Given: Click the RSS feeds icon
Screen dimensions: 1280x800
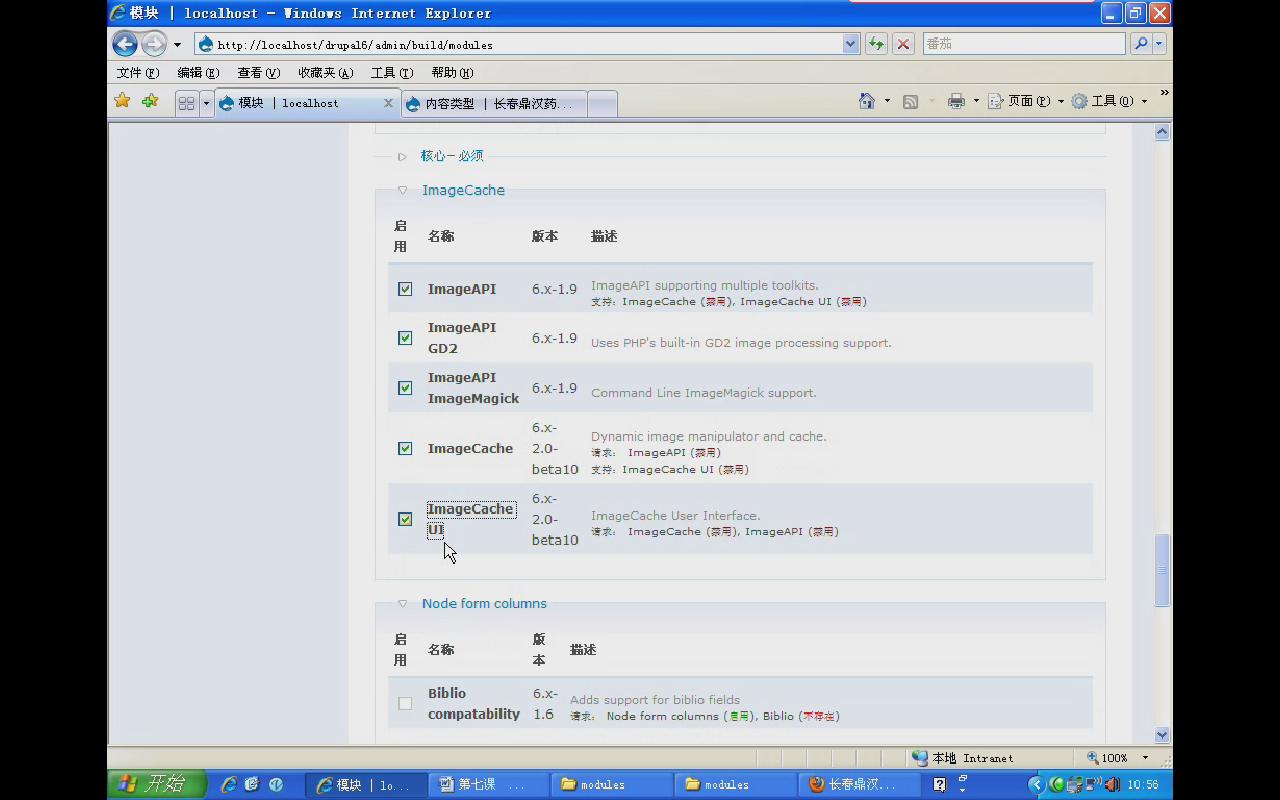Looking at the screenshot, I should [910, 102].
